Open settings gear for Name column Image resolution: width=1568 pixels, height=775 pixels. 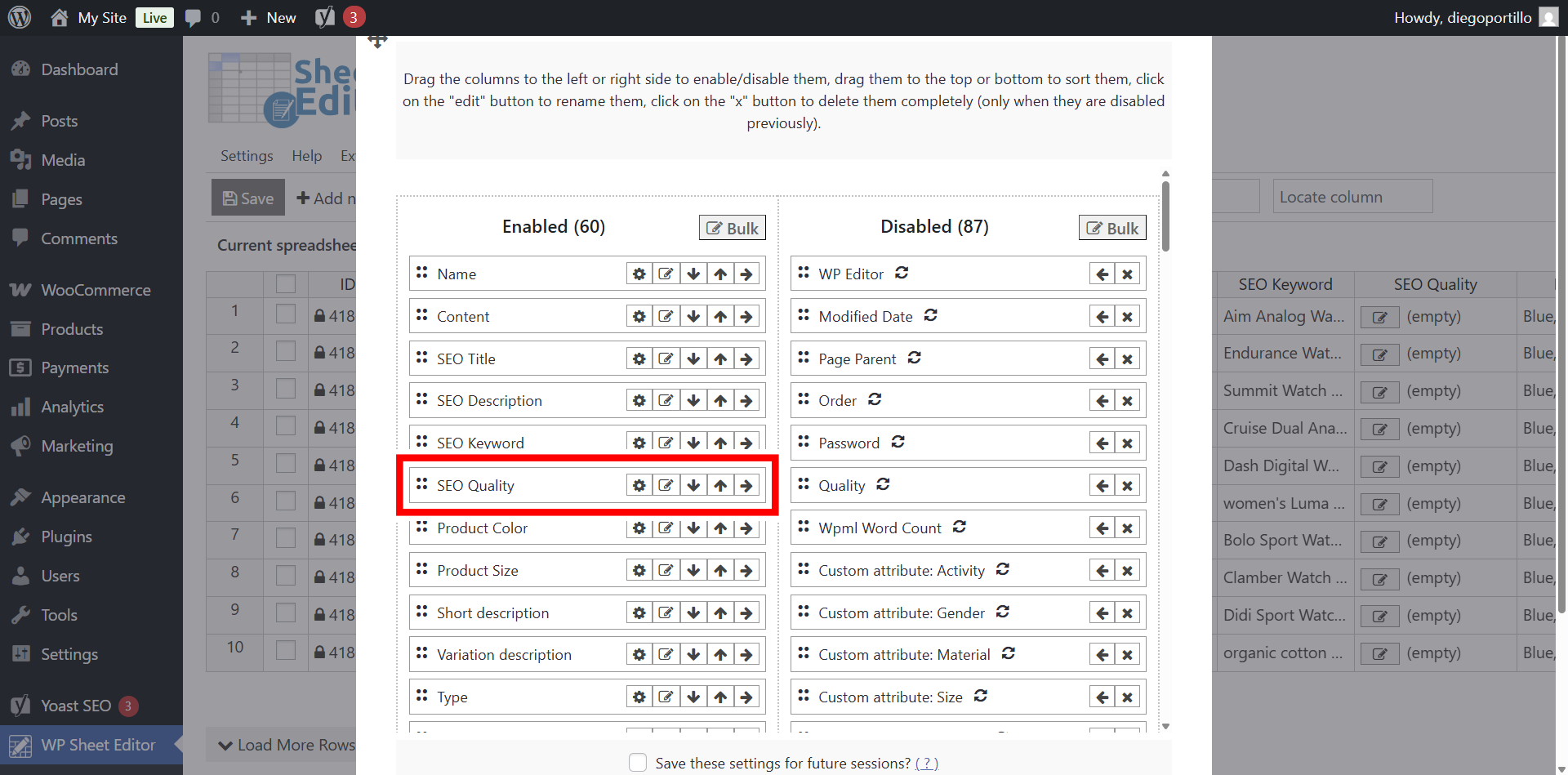639,274
